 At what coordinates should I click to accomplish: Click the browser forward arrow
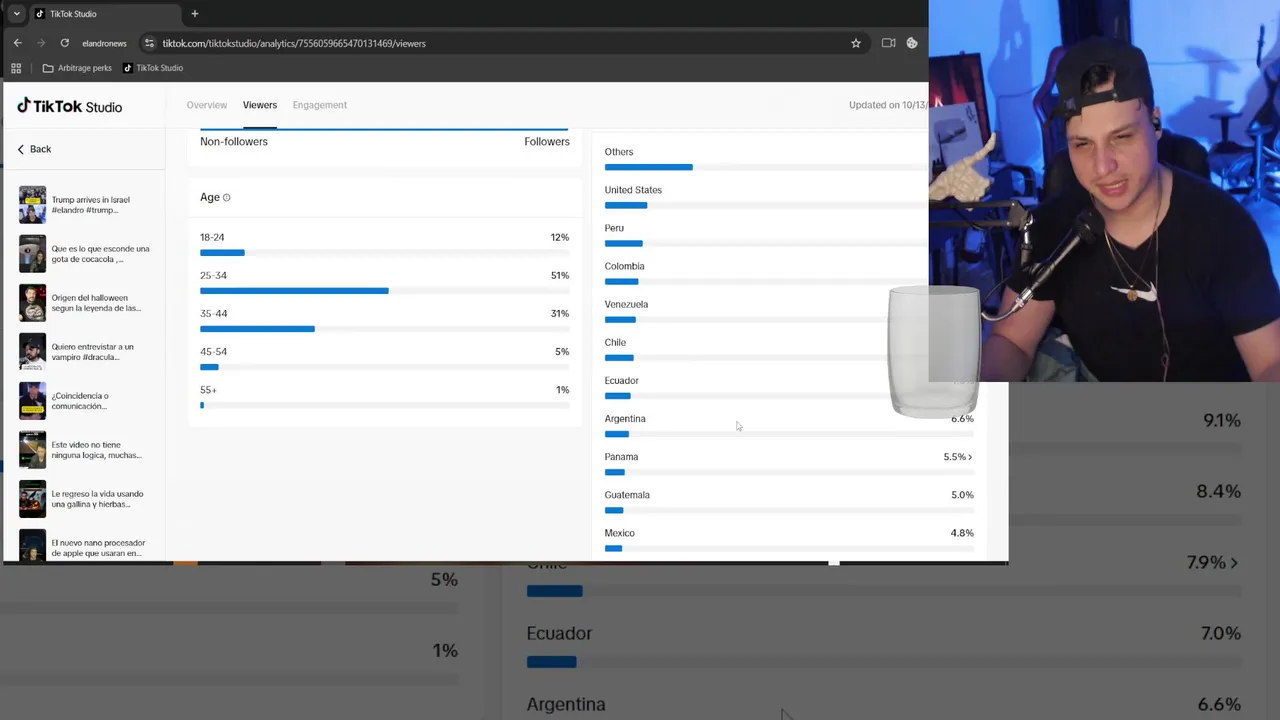tap(41, 43)
